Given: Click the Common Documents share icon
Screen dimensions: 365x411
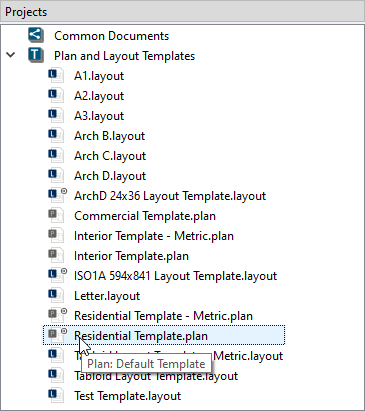Looking at the screenshot, I should (36, 35).
